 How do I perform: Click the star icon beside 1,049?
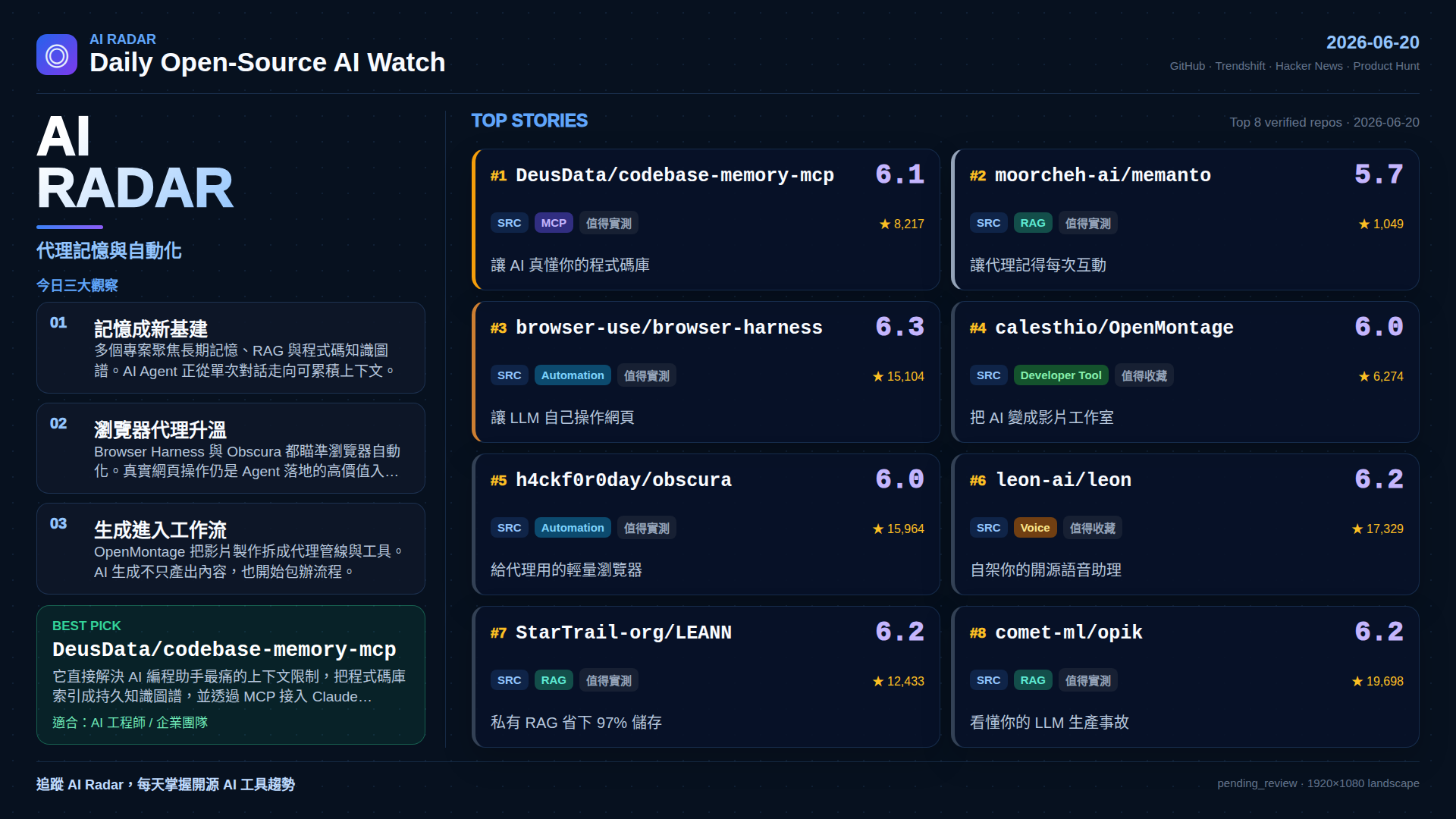tap(1363, 224)
